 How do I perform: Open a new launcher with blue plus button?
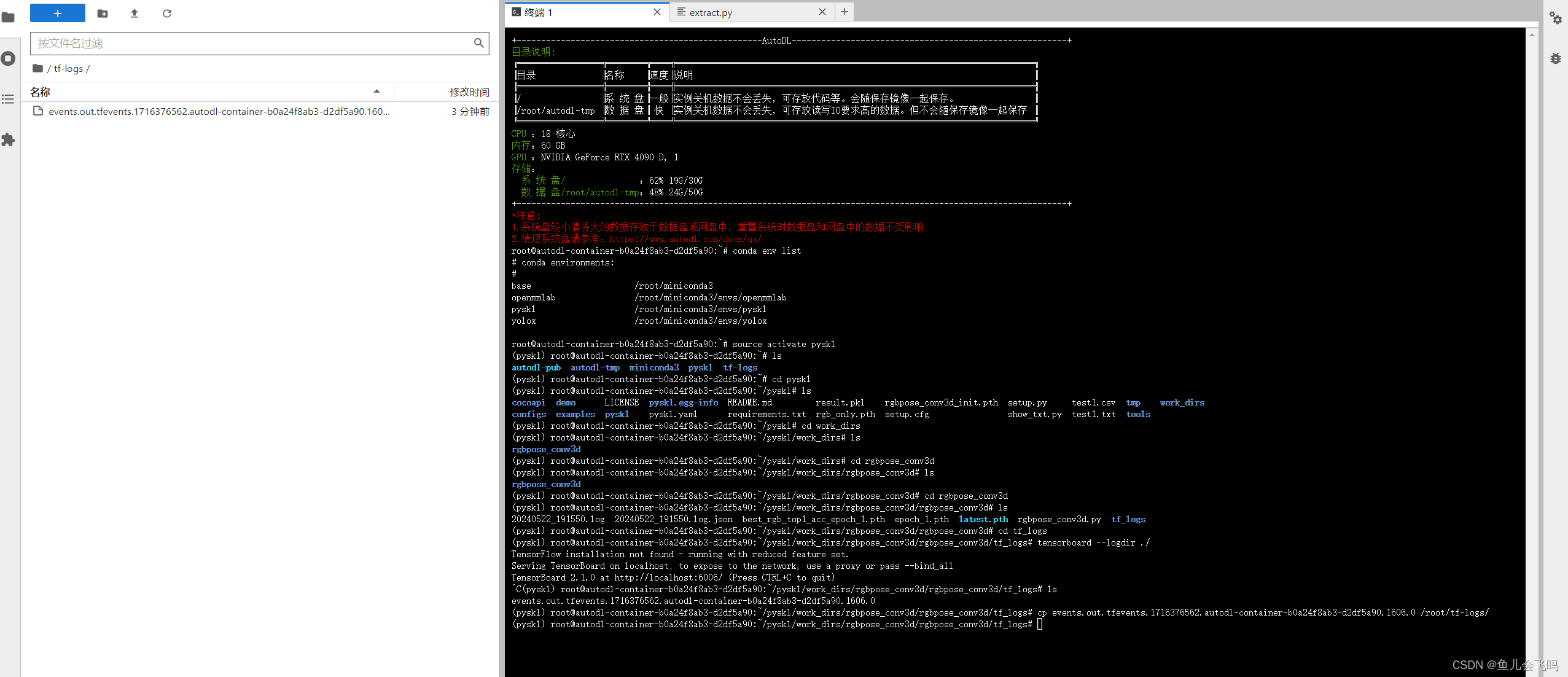point(57,13)
